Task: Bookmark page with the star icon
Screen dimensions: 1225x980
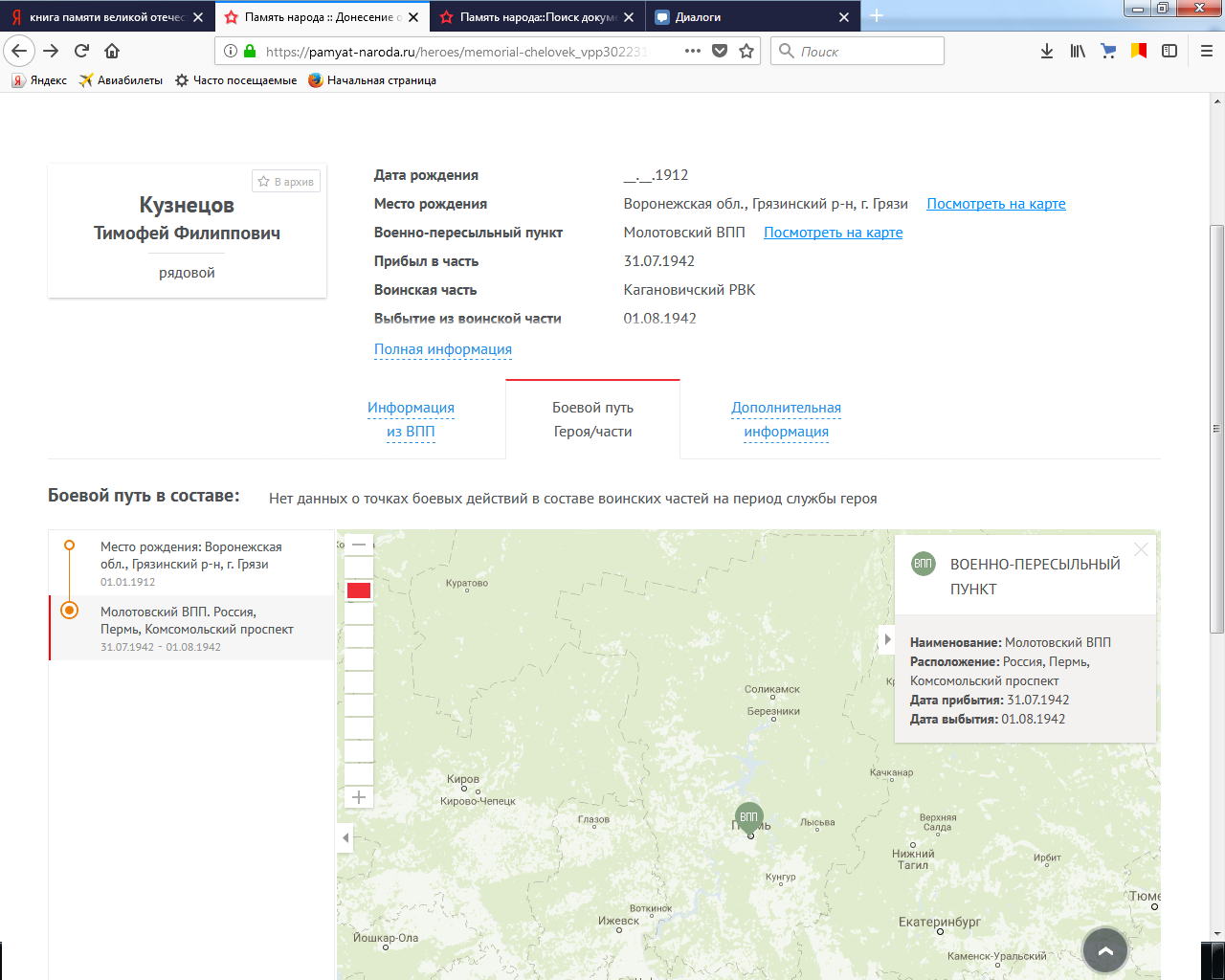Action: (x=746, y=51)
